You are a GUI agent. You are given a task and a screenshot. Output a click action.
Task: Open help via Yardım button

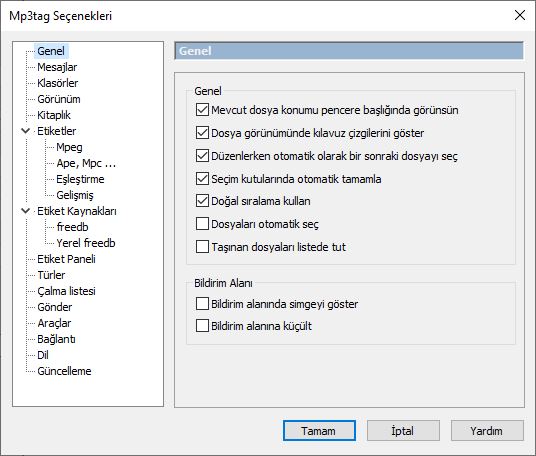pos(487,431)
